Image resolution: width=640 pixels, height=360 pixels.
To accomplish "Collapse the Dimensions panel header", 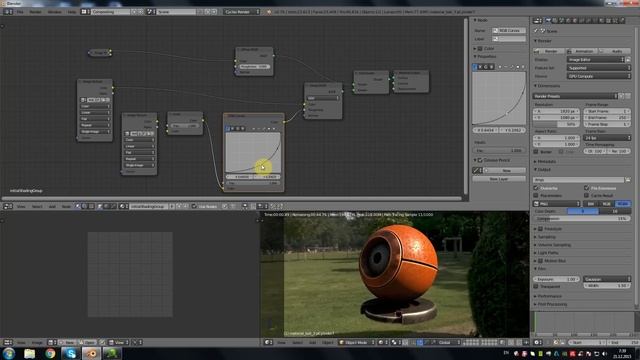I will 549,86.
